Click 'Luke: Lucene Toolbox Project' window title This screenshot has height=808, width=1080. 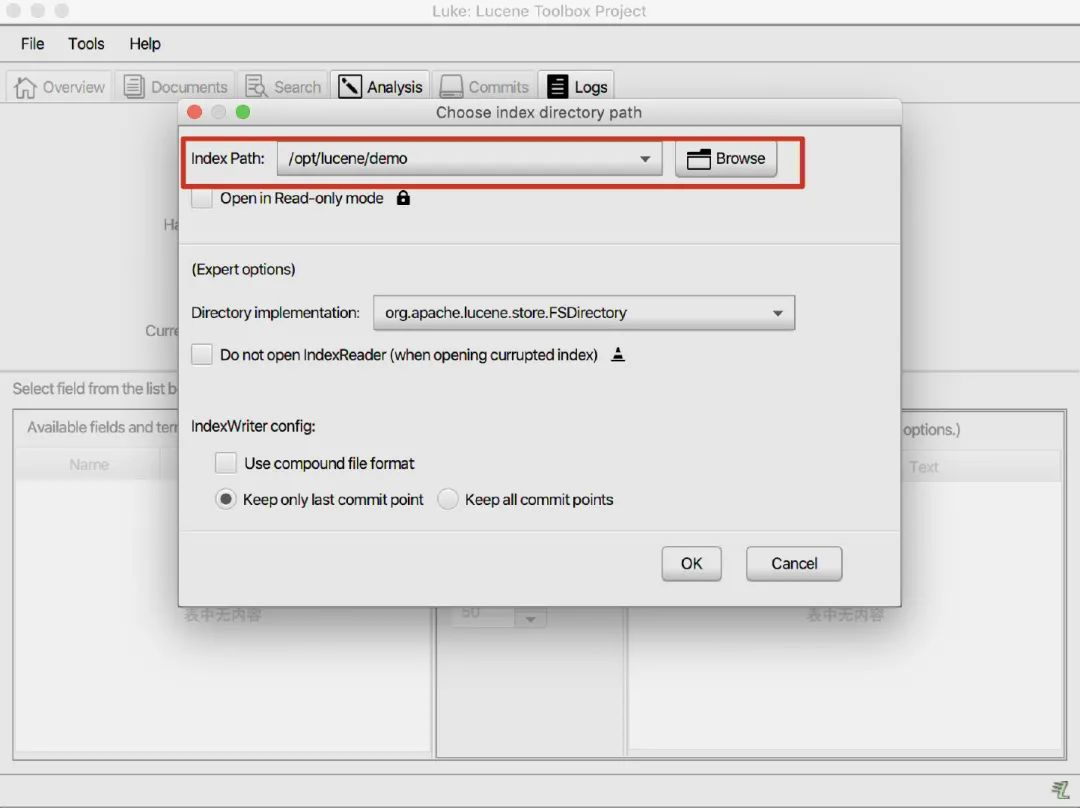click(x=539, y=11)
